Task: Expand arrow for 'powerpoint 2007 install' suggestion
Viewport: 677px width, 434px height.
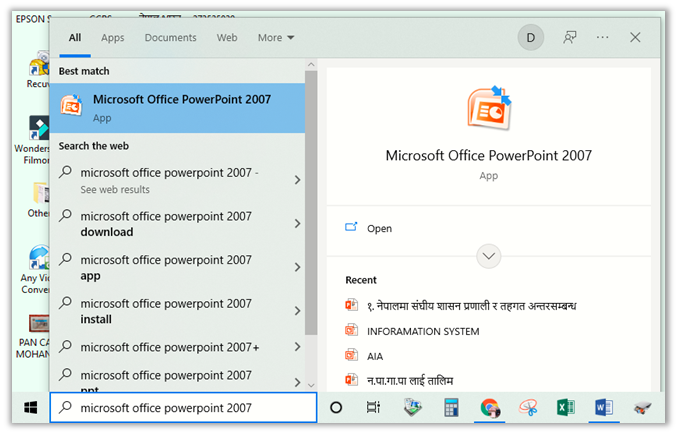Action: coord(297,311)
